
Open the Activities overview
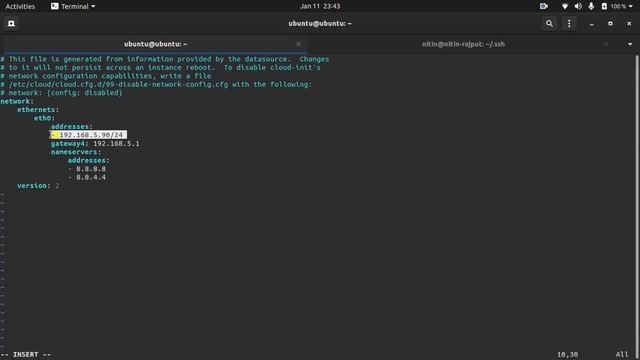[20, 6]
